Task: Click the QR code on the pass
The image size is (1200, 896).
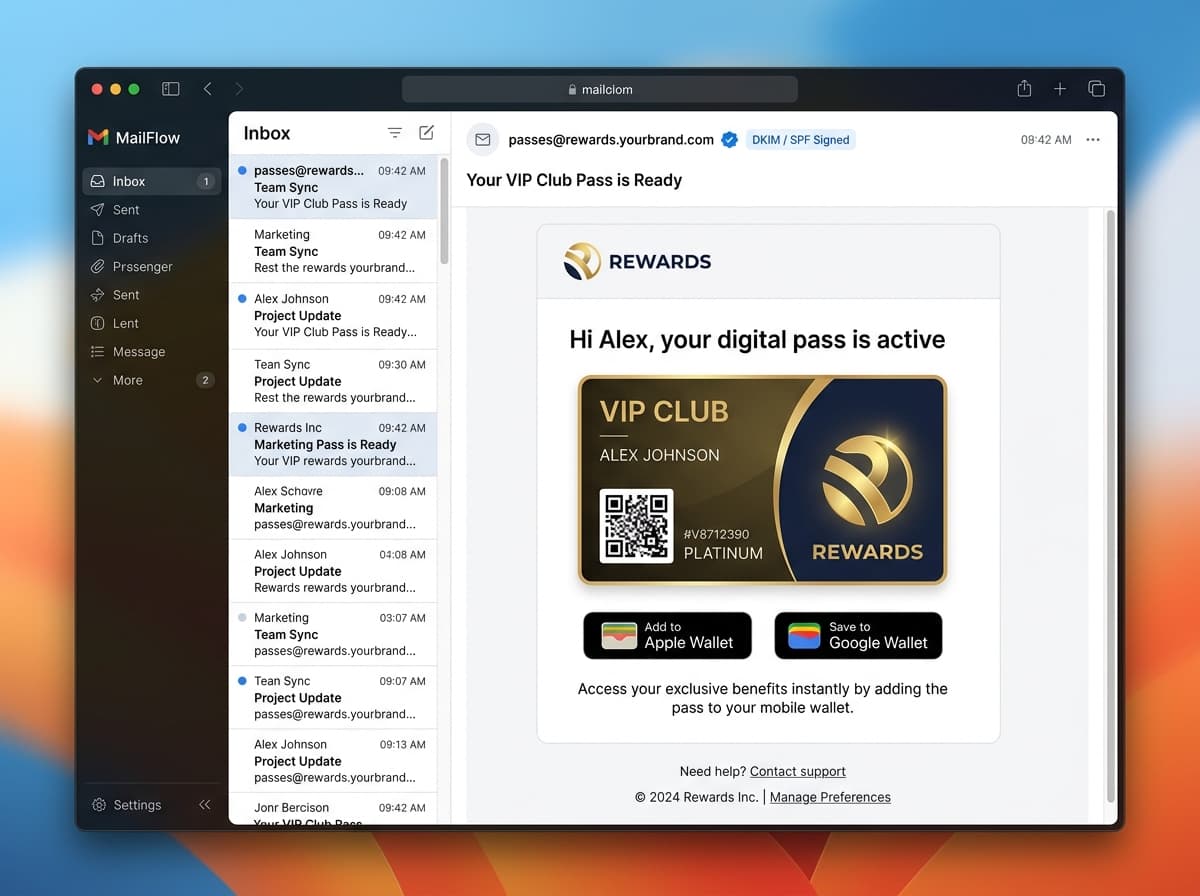Action: point(636,525)
